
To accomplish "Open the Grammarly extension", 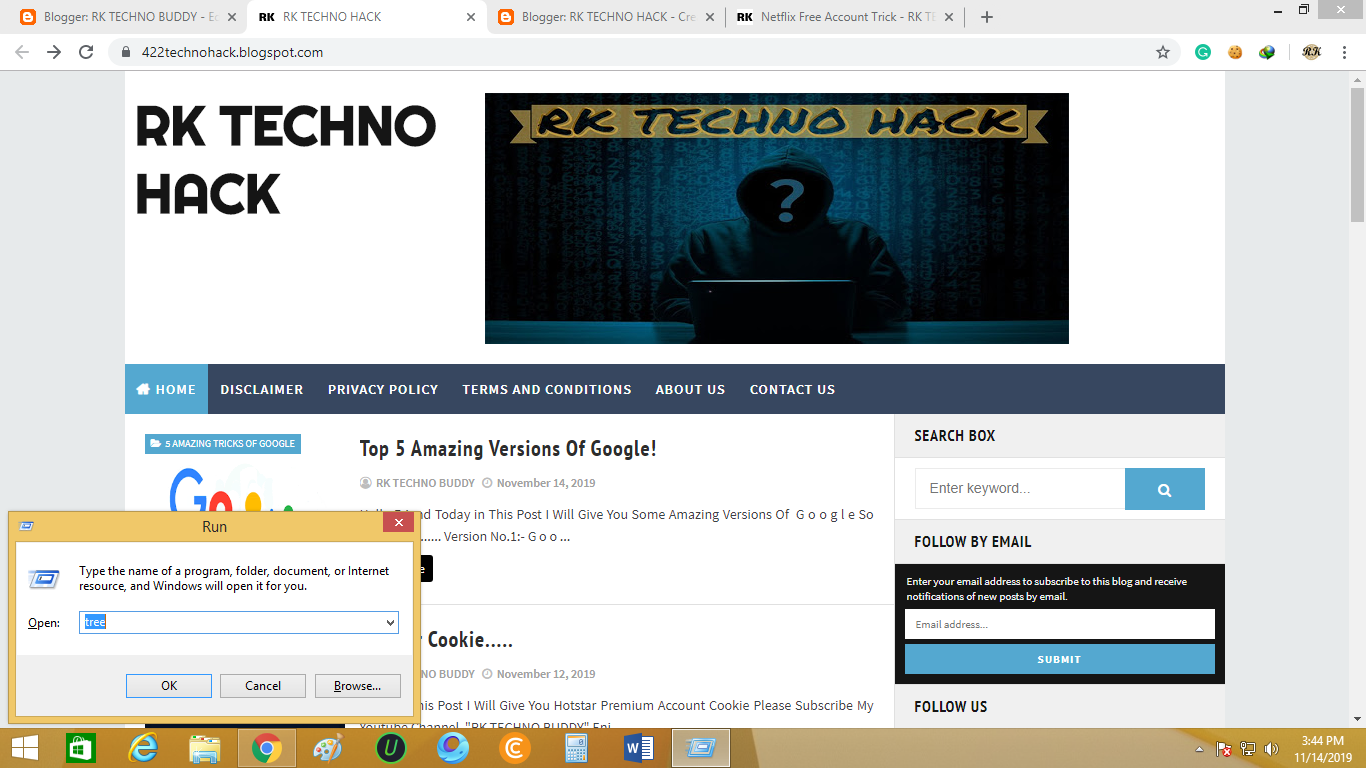I will point(1203,52).
